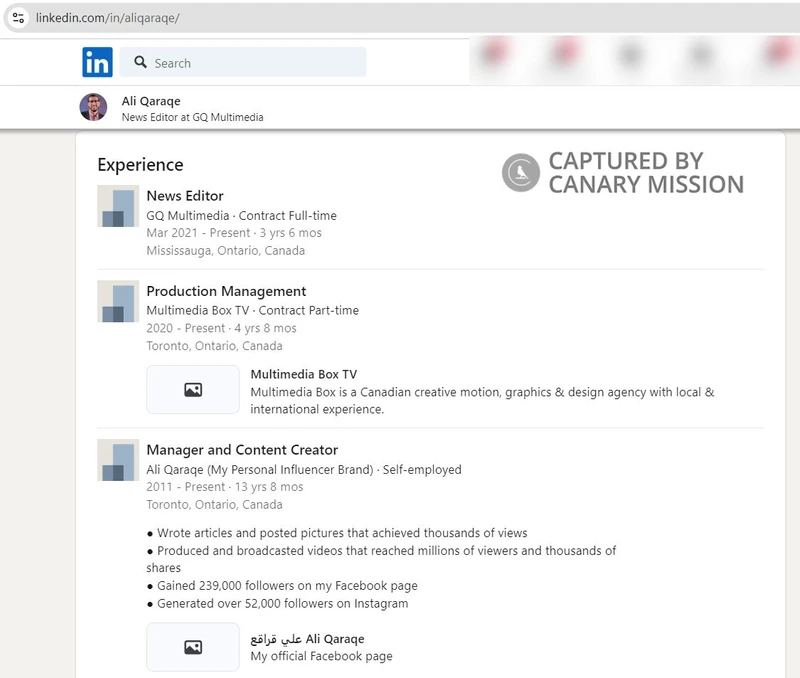Click 'Produced and broadcasted videos' bullet
The image size is (800, 678).
pyautogui.click(x=381, y=559)
